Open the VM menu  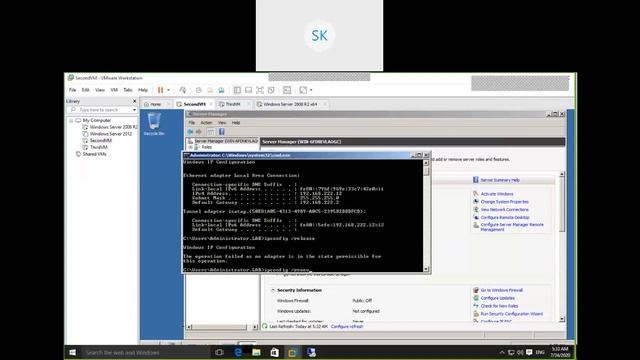[x=114, y=90]
